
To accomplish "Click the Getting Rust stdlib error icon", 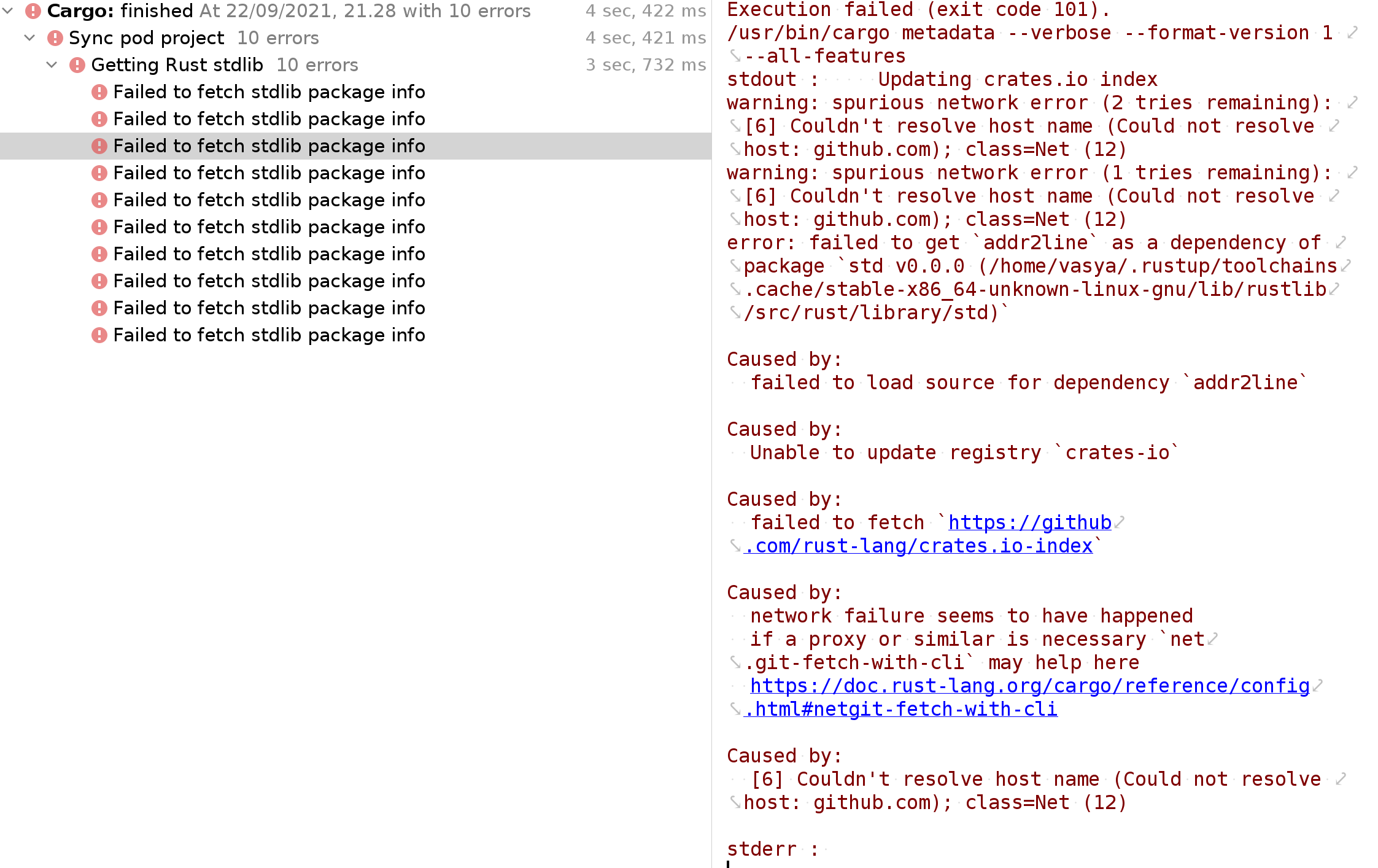I will [x=77, y=65].
